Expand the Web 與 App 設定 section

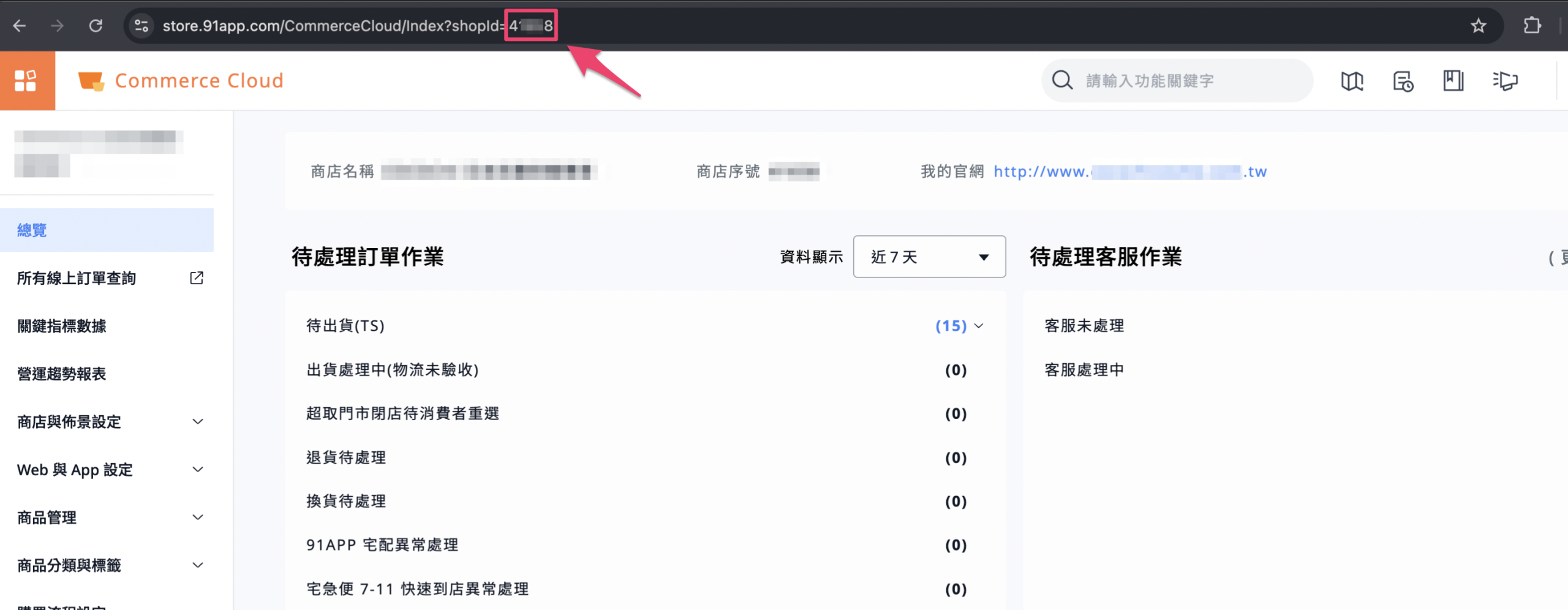(x=197, y=469)
